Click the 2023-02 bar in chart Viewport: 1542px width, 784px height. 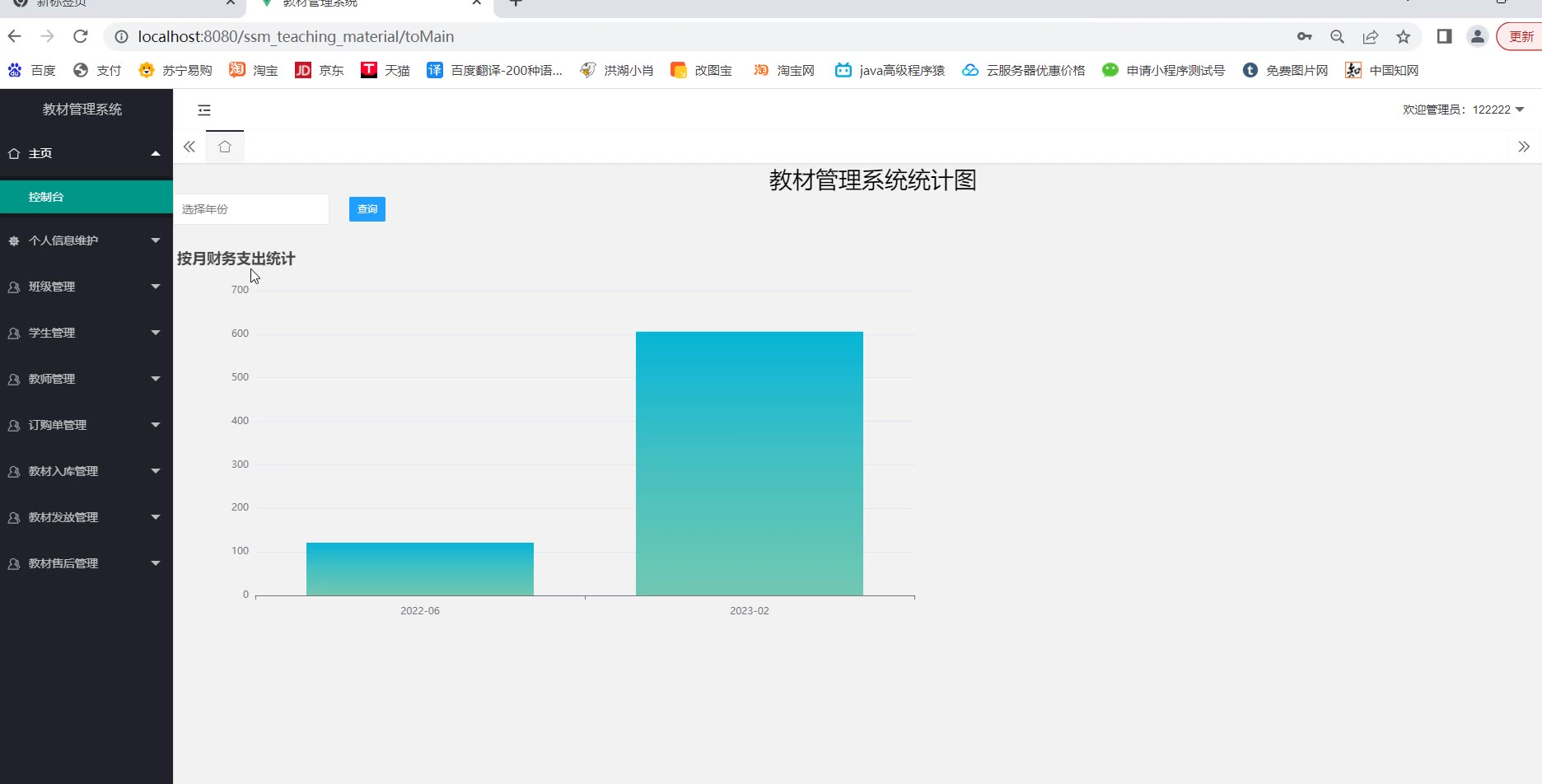749,463
